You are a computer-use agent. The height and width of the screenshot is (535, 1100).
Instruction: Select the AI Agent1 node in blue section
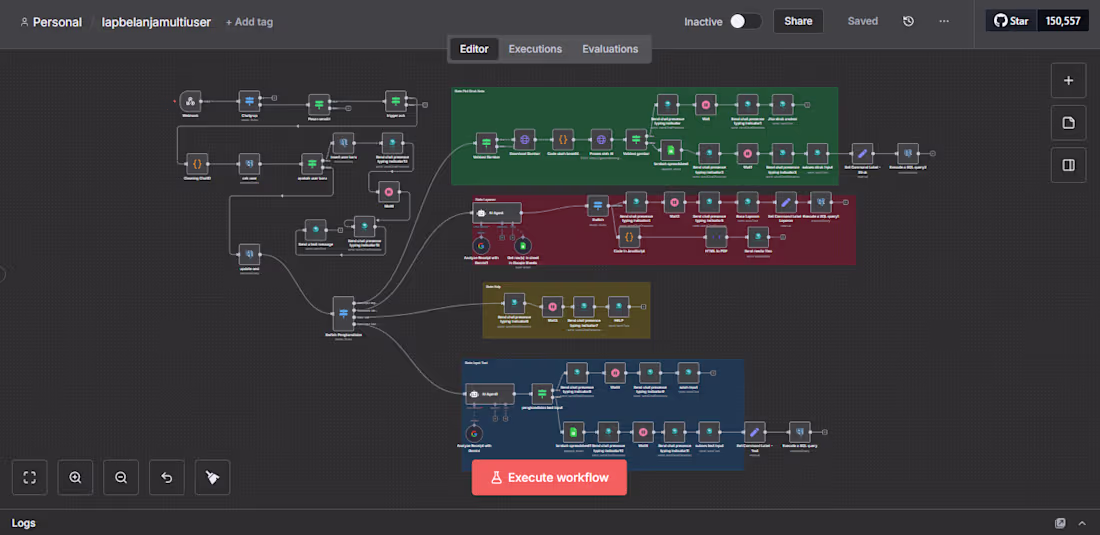tap(490, 393)
